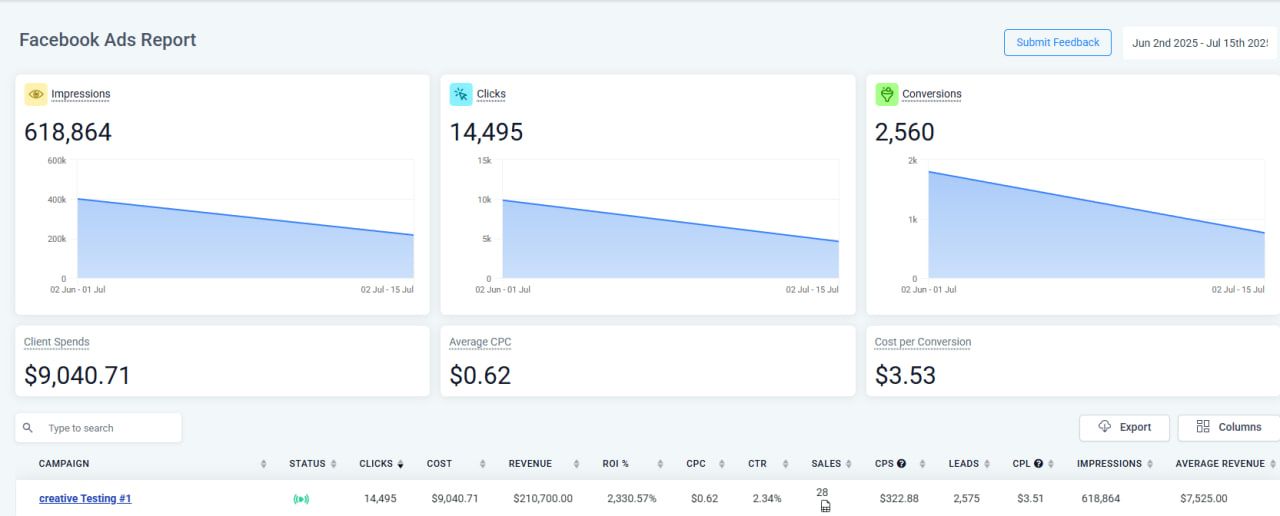
Task: Click the Conversions funnel icon
Action: click(886, 94)
